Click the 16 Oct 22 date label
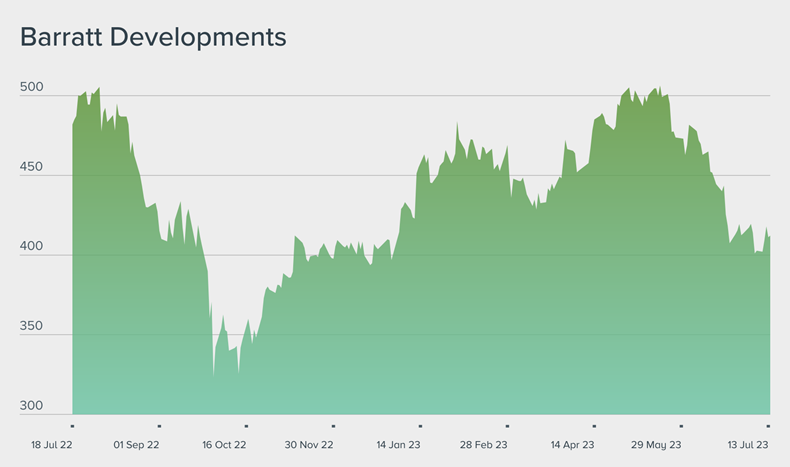Viewport: 790px width, 467px height. tap(224, 444)
